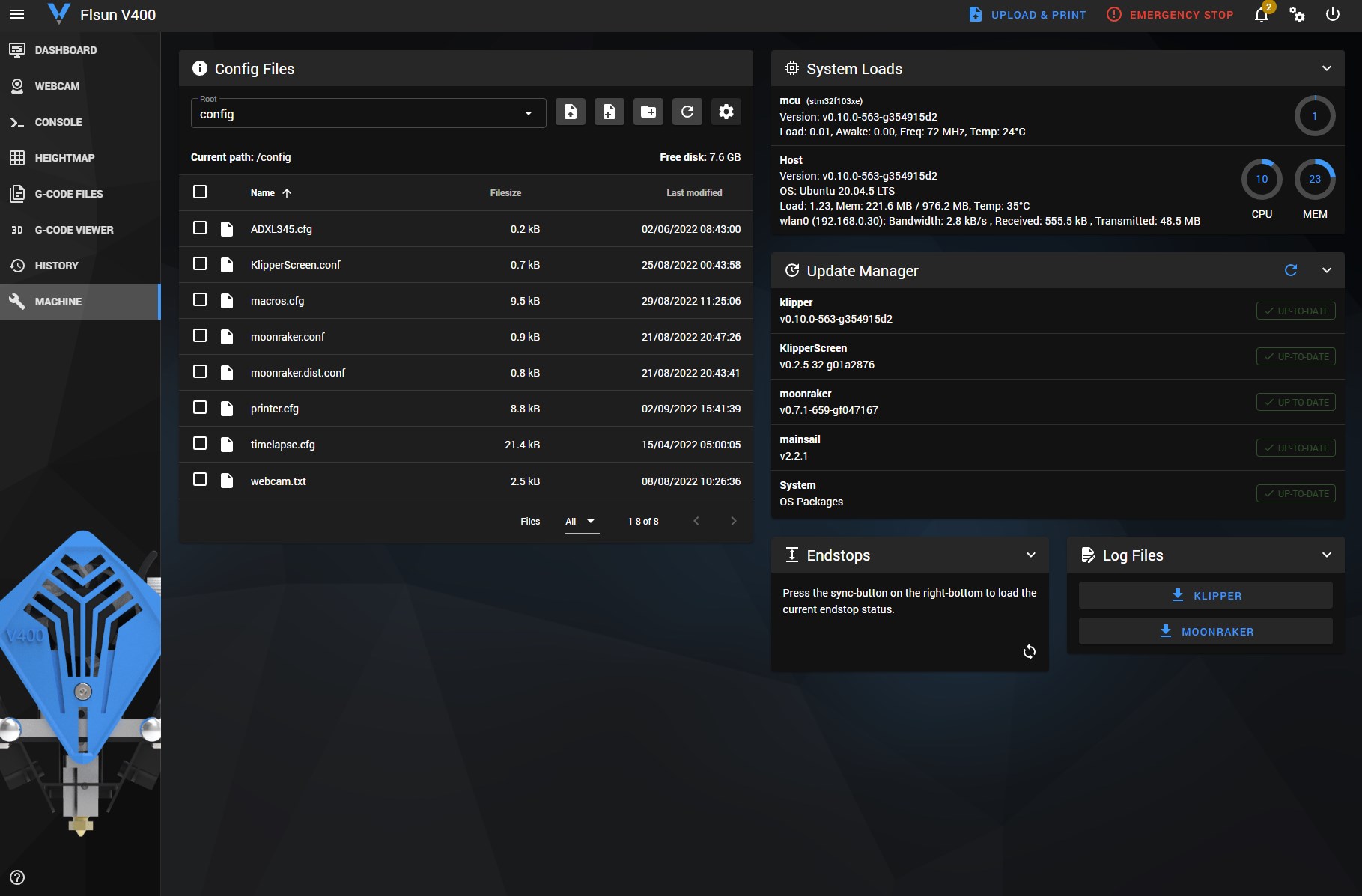Viewport: 1362px width, 896px height.
Task: Click the create new file icon
Action: 609,112
